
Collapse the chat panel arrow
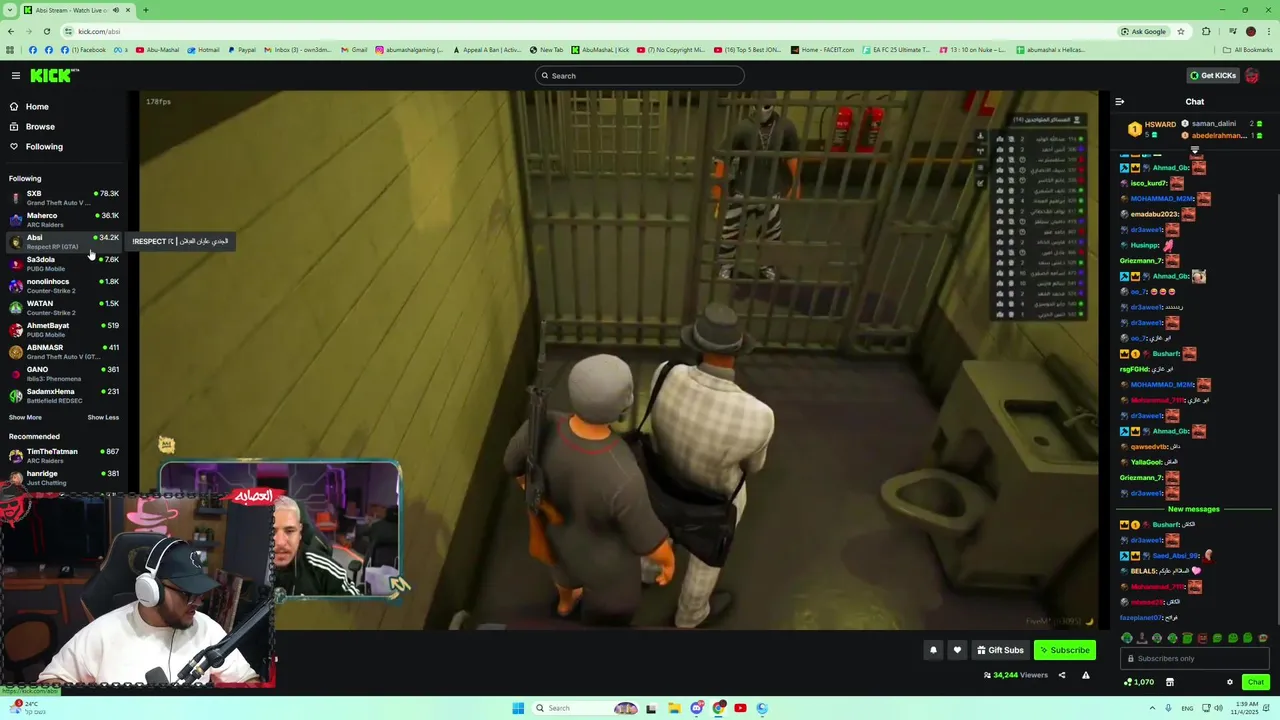[x=1119, y=102]
